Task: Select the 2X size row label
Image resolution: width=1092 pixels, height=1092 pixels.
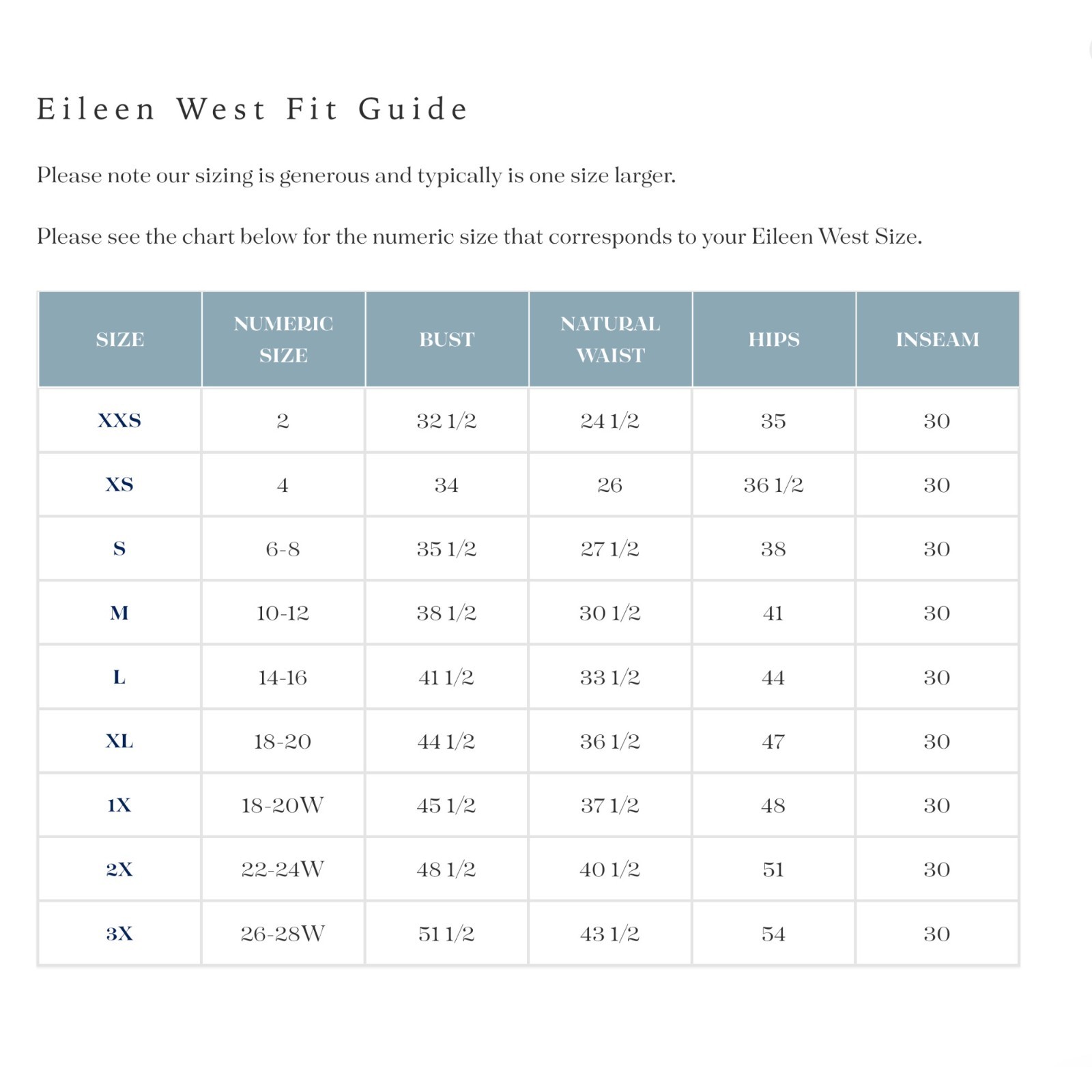Action: point(119,870)
